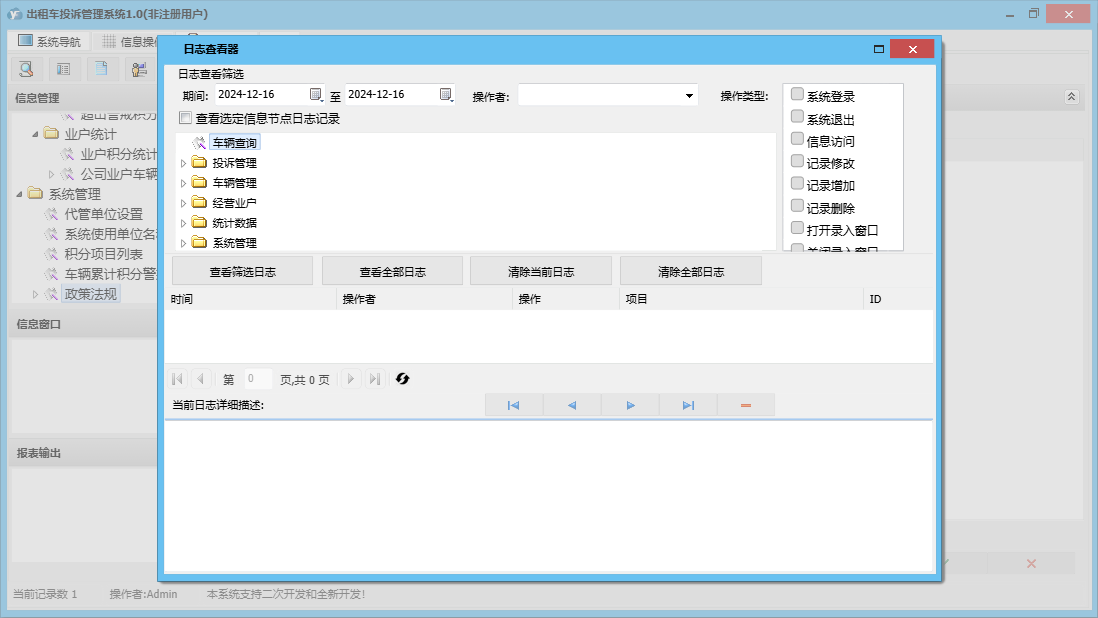The height and width of the screenshot is (618, 1098).
Task: Open end date calendar picker icon
Action: click(446, 94)
